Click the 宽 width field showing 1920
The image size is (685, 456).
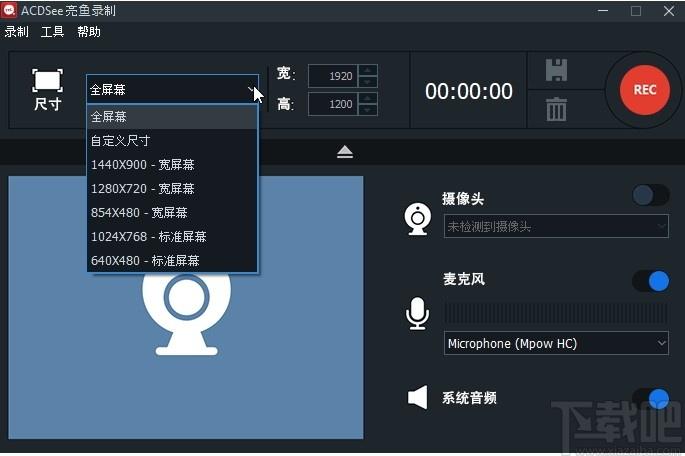[333, 76]
